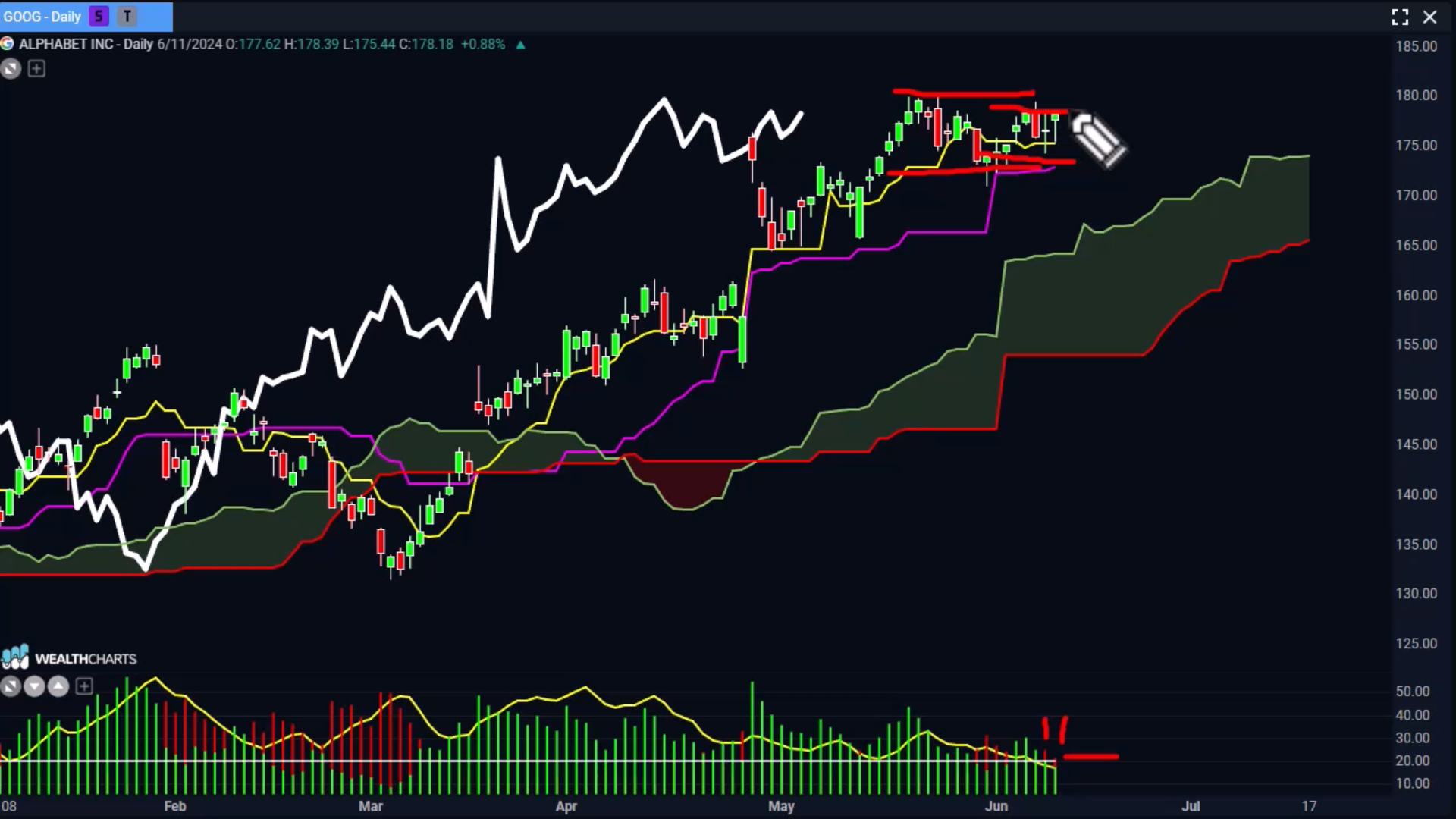Image resolution: width=1456 pixels, height=819 pixels.
Task: Add indicator to price pane via plus
Action: pos(36,69)
